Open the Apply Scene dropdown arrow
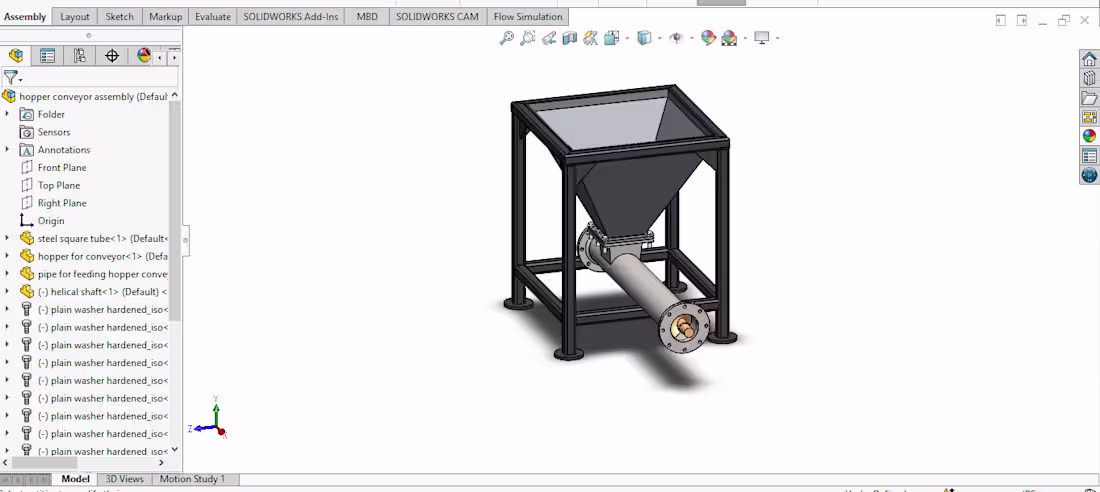Image resolution: width=1100 pixels, height=492 pixels. [745, 39]
